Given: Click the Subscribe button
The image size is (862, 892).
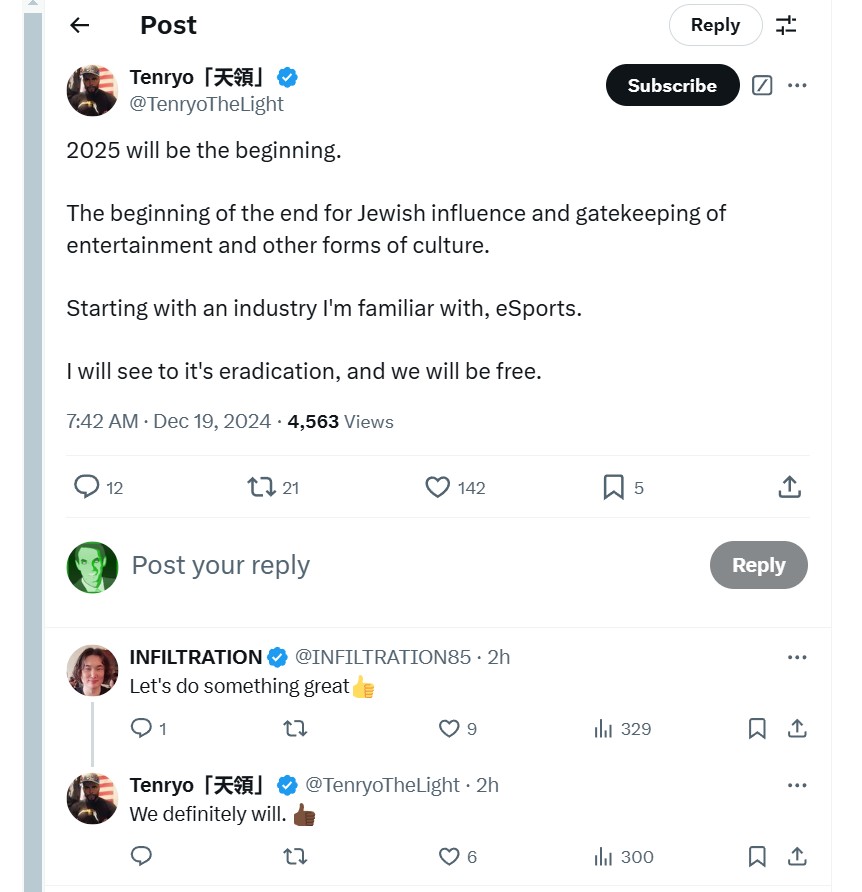Looking at the screenshot, I should [672, 86].
